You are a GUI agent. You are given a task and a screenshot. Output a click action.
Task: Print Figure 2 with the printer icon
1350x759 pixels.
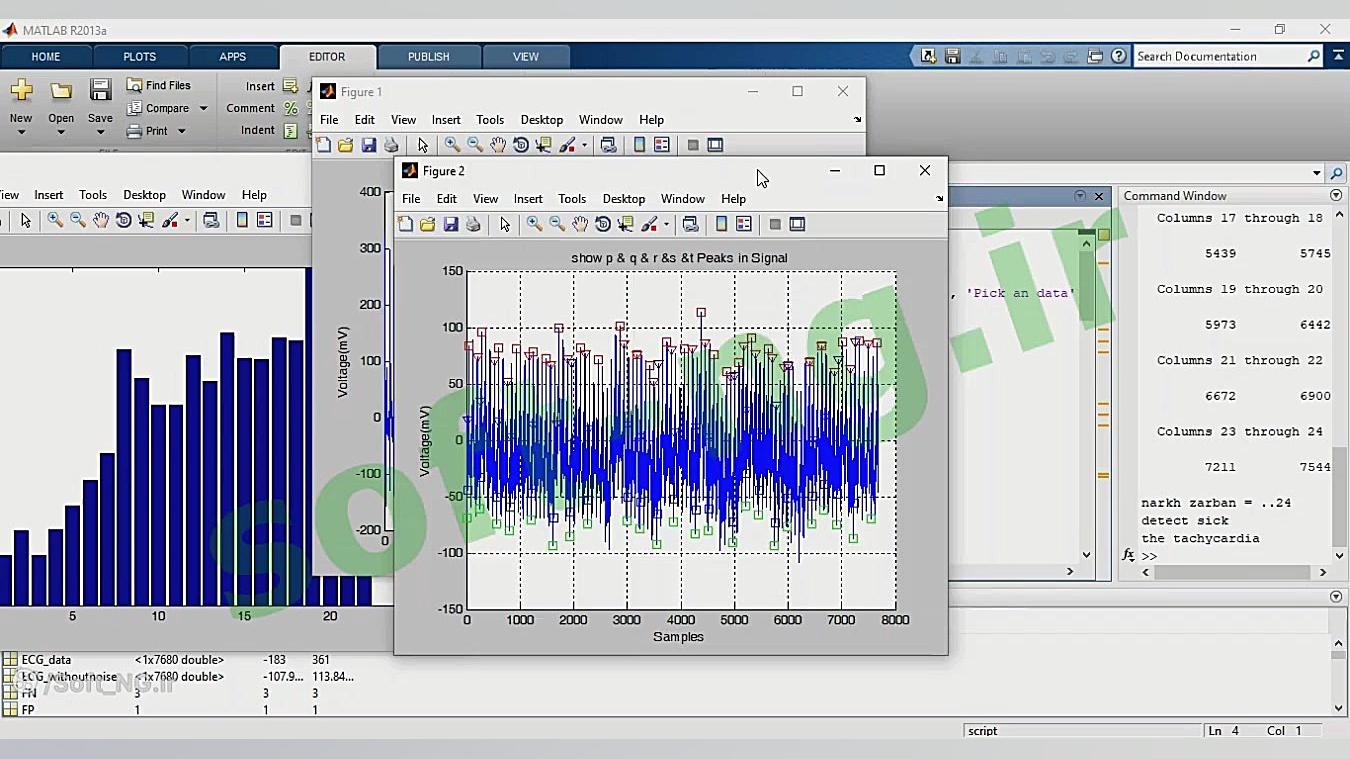(x=473, y=224)
